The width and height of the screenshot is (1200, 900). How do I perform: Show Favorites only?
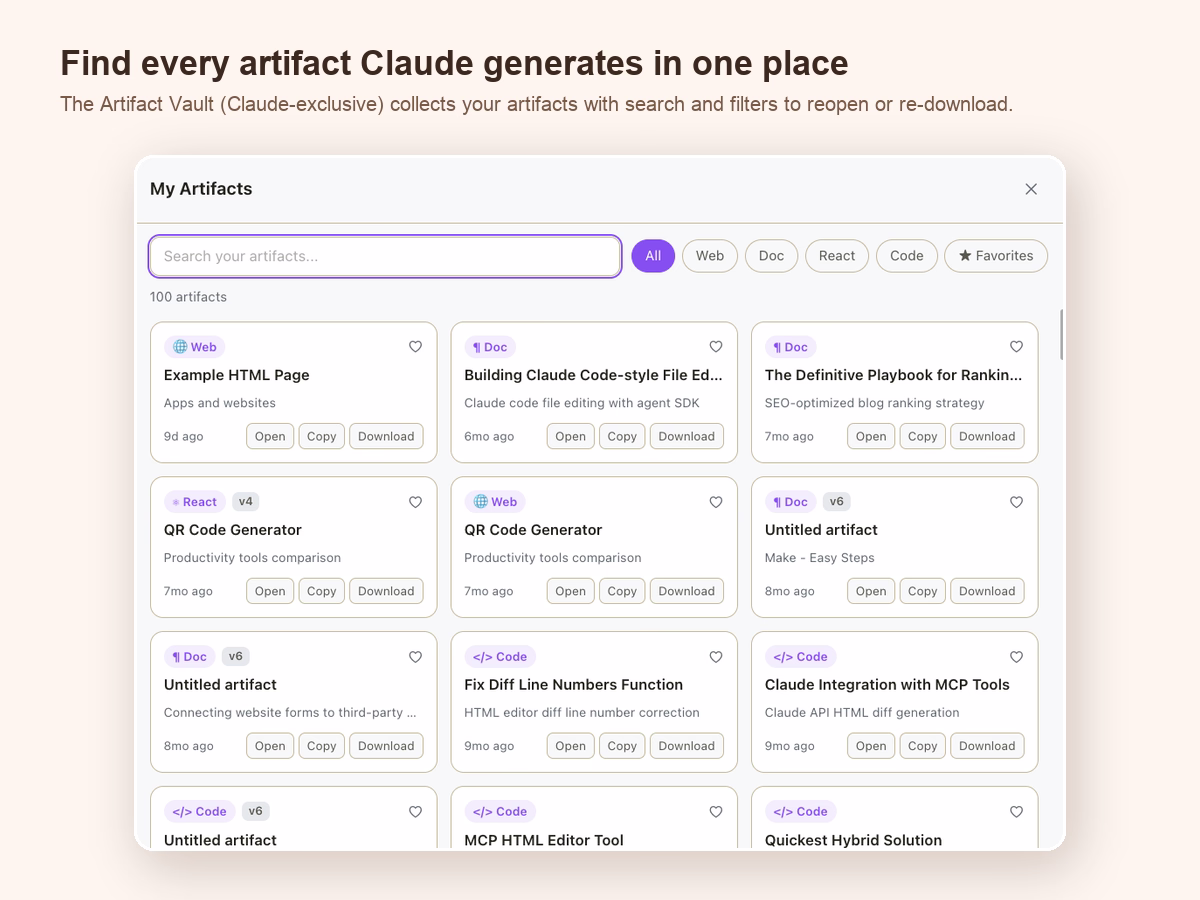tap(996, 256)
